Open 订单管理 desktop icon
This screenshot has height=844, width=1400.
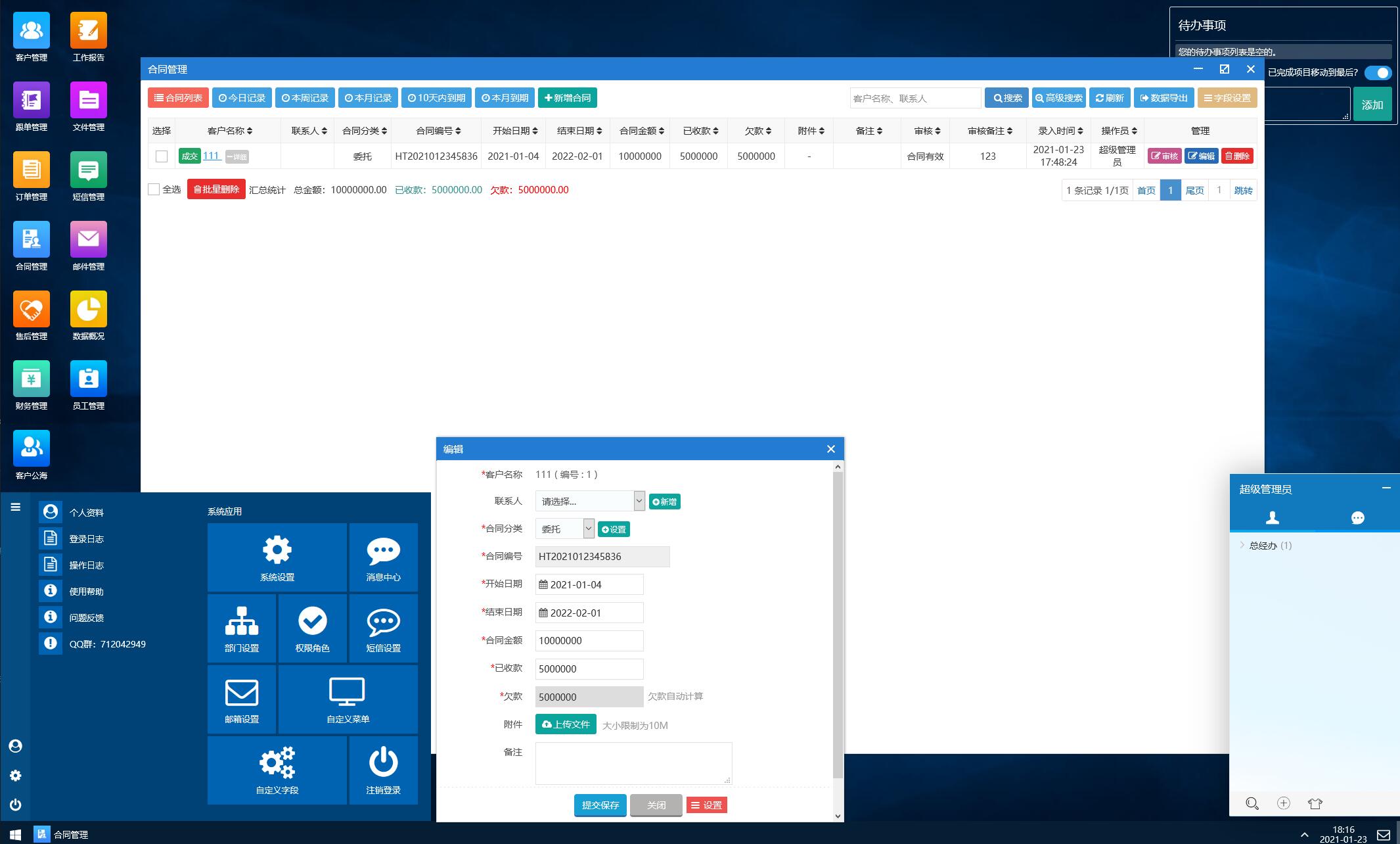pos(32,176)
